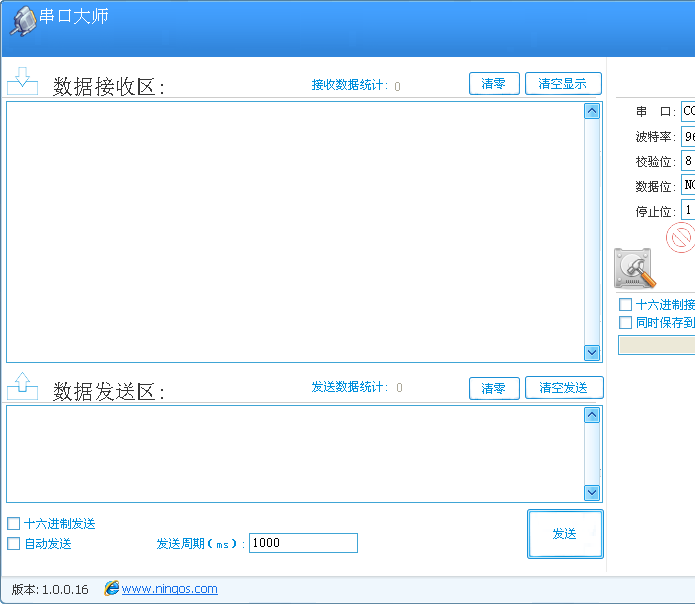Click the red prohibited port status icon
The image size is (695, 604).
tap(680, 238)
